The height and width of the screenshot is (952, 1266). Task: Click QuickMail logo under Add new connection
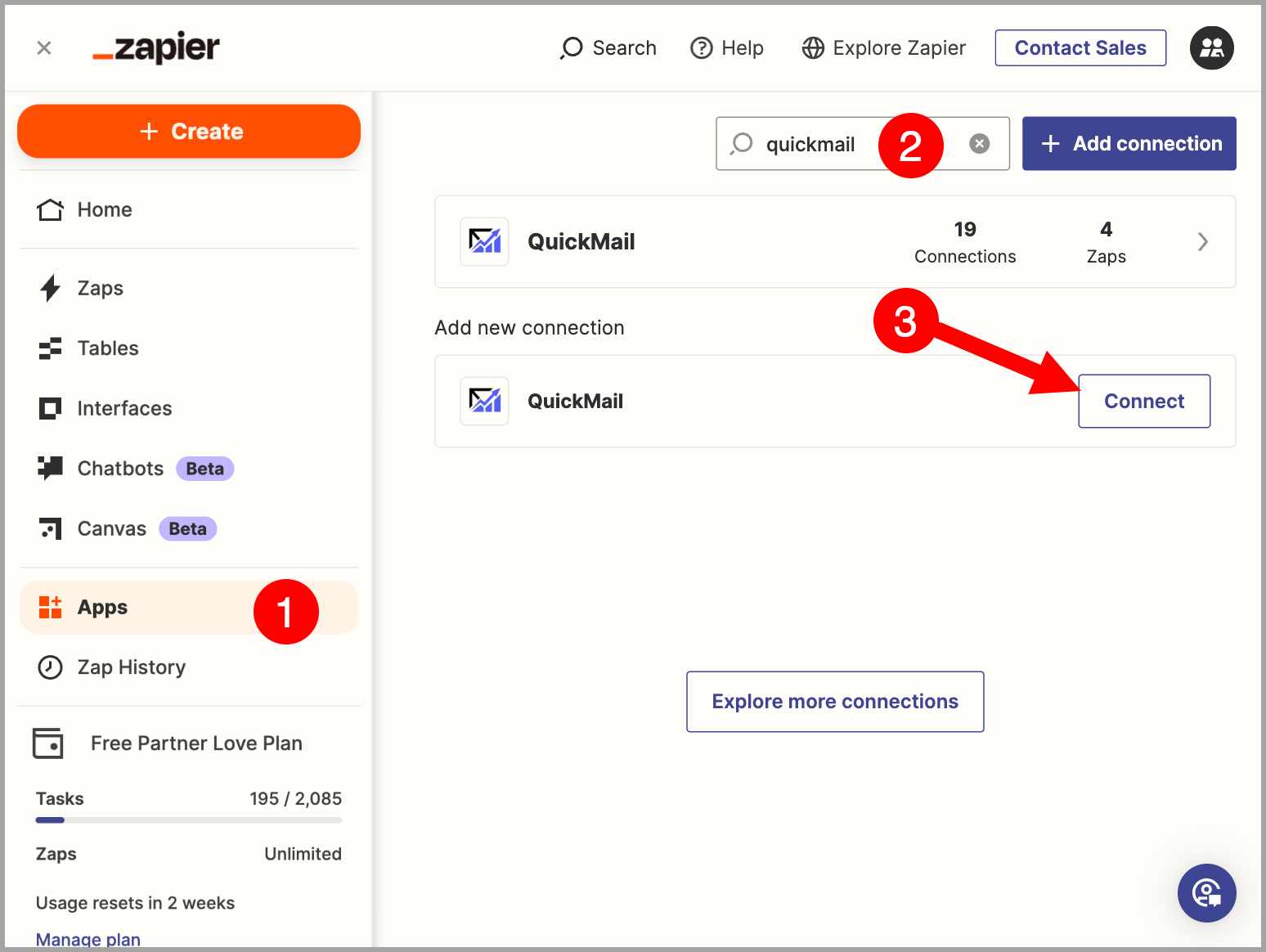(485, 402)
